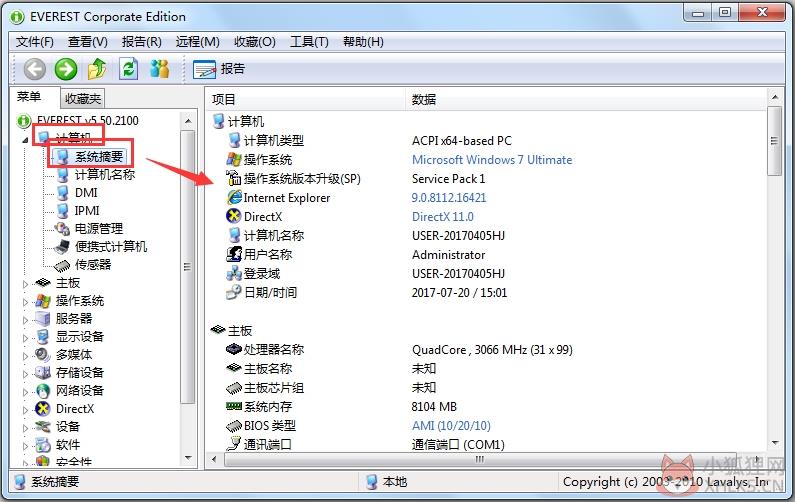Screen dimensions: 795x502
Task: Expand the 存储设备 tree node
Action: pyautogui.click(x=25, y=374)
